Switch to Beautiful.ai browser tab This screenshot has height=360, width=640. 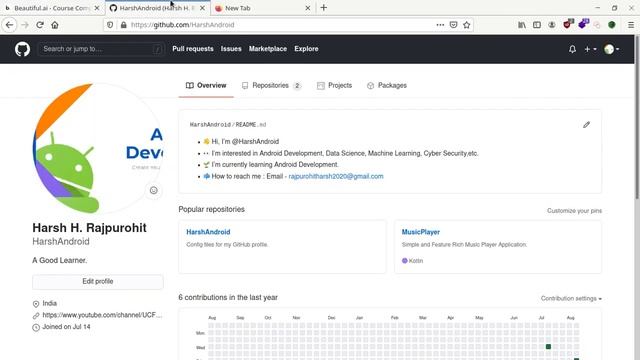click(51, 8)
